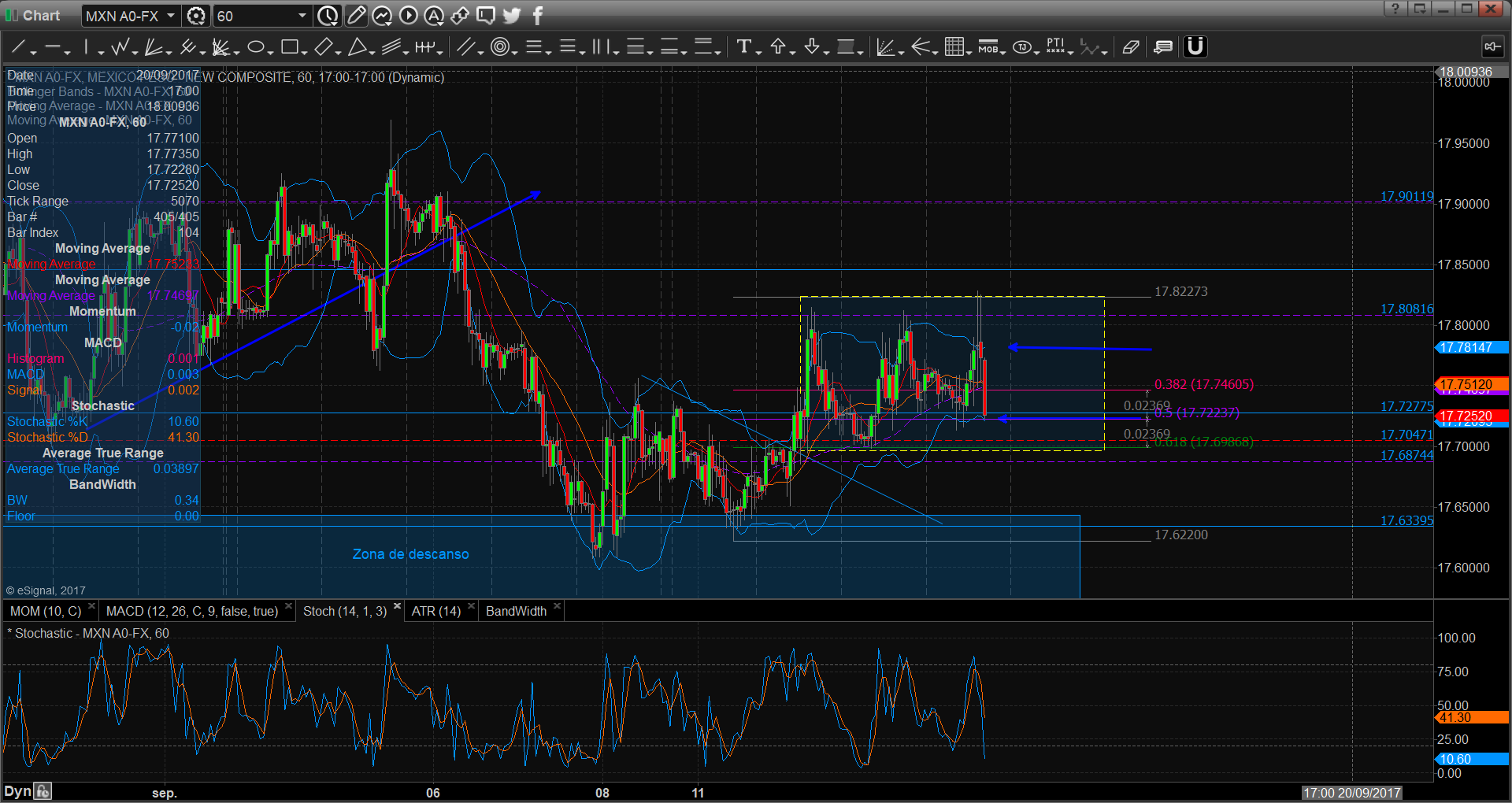Select the Gann grid tool

point(954,47)
